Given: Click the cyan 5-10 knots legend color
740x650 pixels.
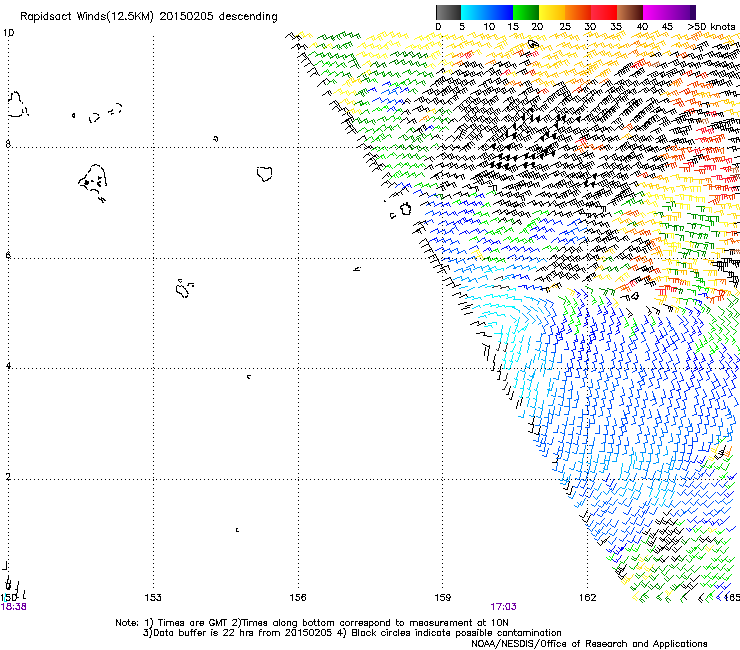Looking at the screenshot, I should tap(474, 12).
